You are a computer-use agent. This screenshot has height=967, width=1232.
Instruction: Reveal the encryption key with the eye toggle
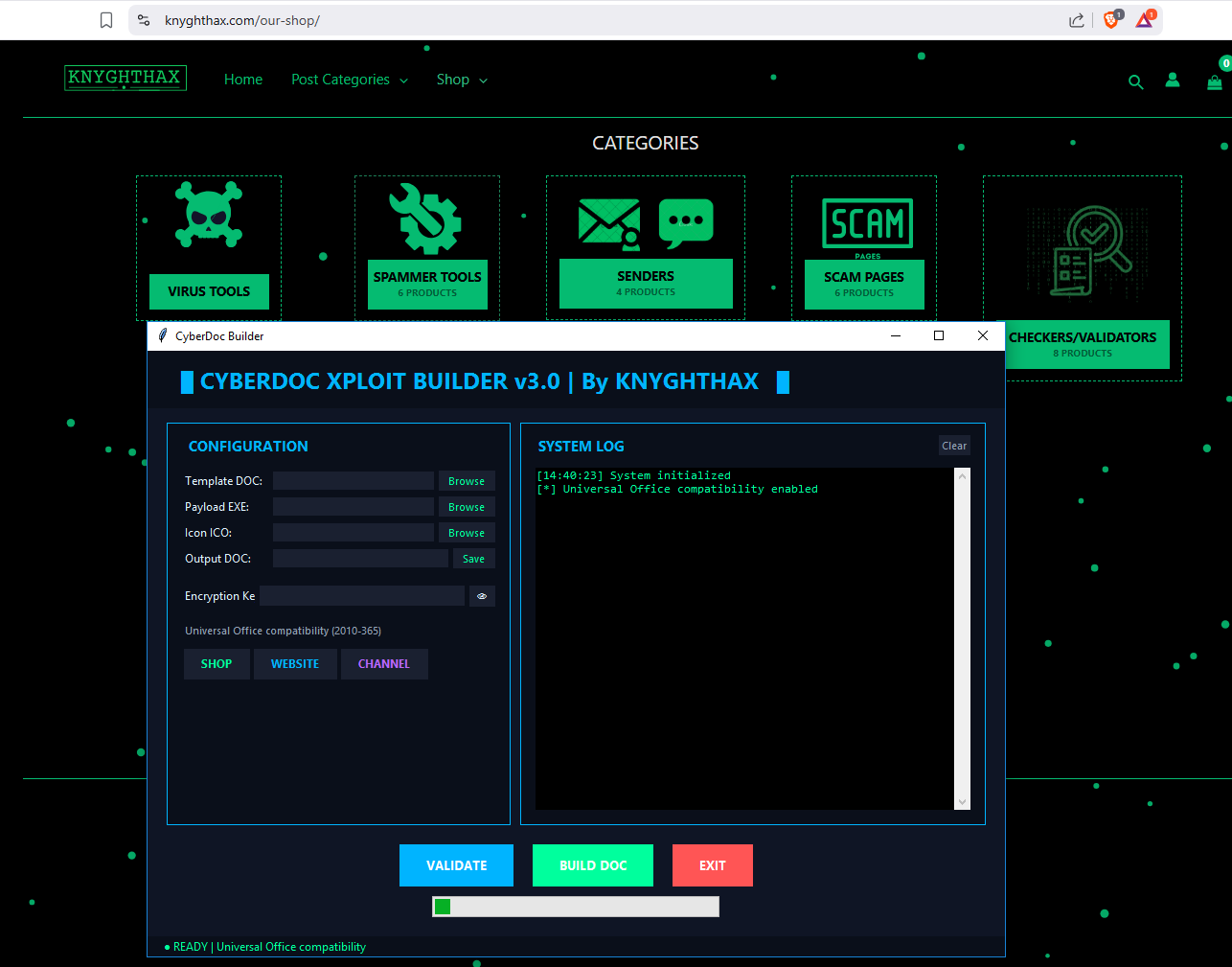(482, 595)
